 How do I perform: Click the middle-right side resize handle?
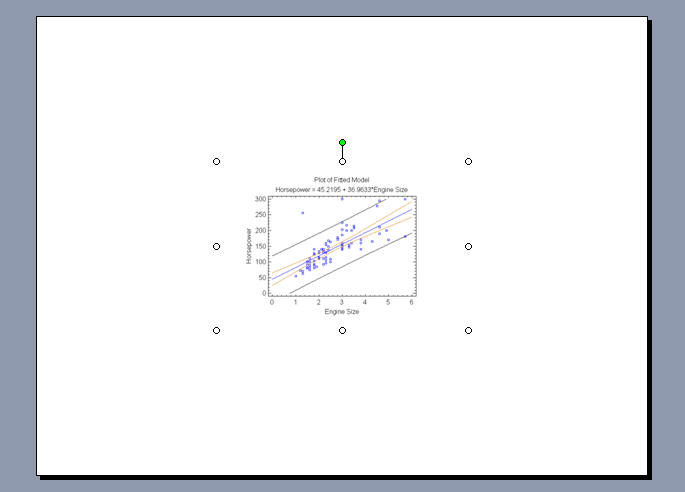(468, 246)
